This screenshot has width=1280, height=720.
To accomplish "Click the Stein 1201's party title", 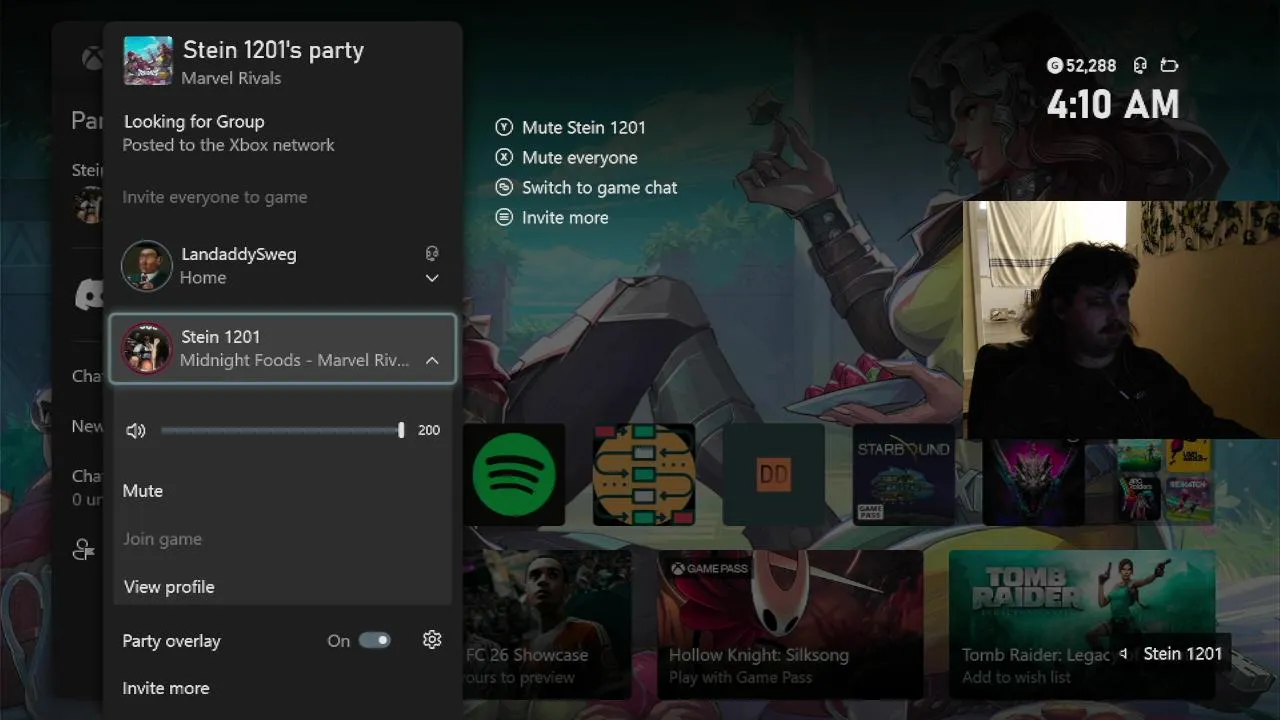I will 273,50.
